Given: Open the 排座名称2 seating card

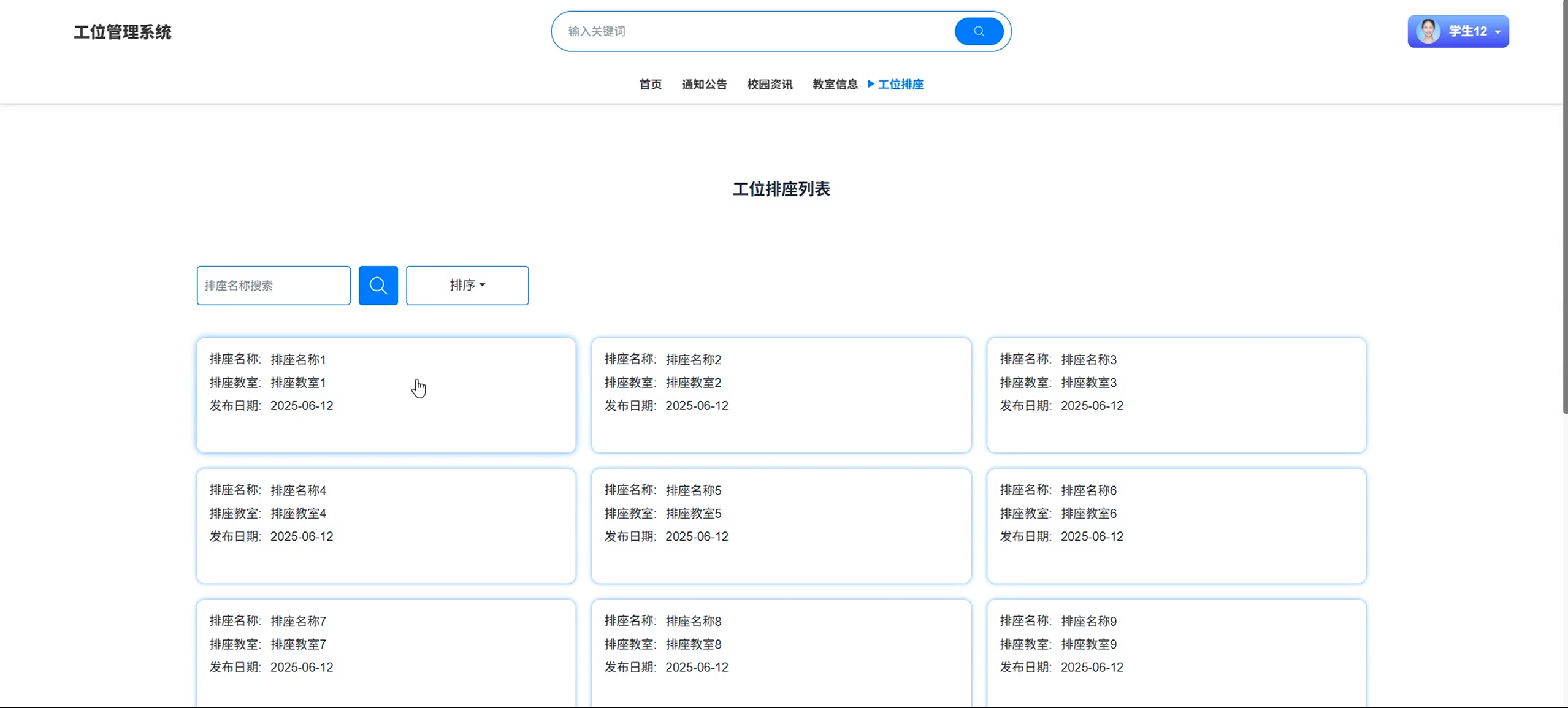Looking at the screenshot, I should coord(781,395).
